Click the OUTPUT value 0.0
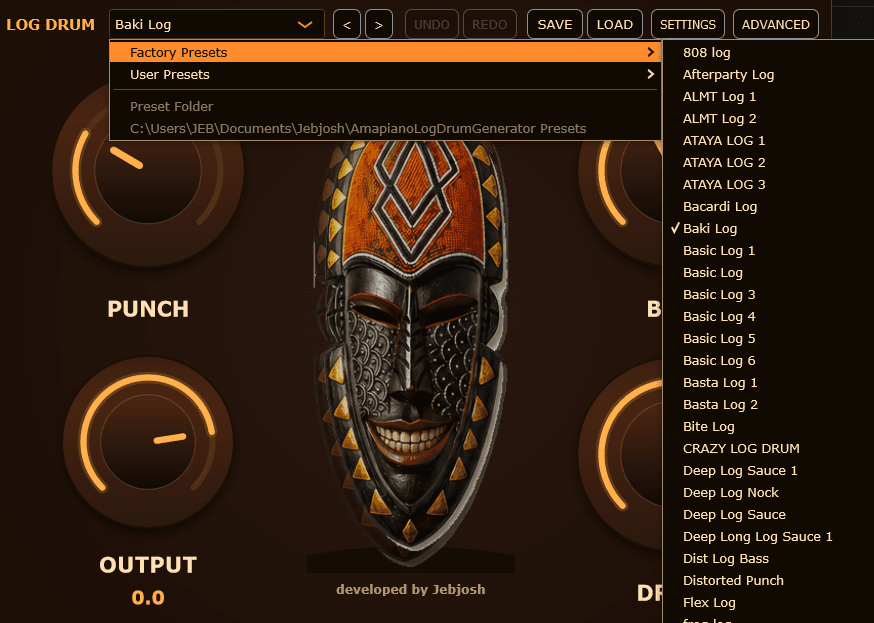 pyautogui.click(x=148, y=598)
